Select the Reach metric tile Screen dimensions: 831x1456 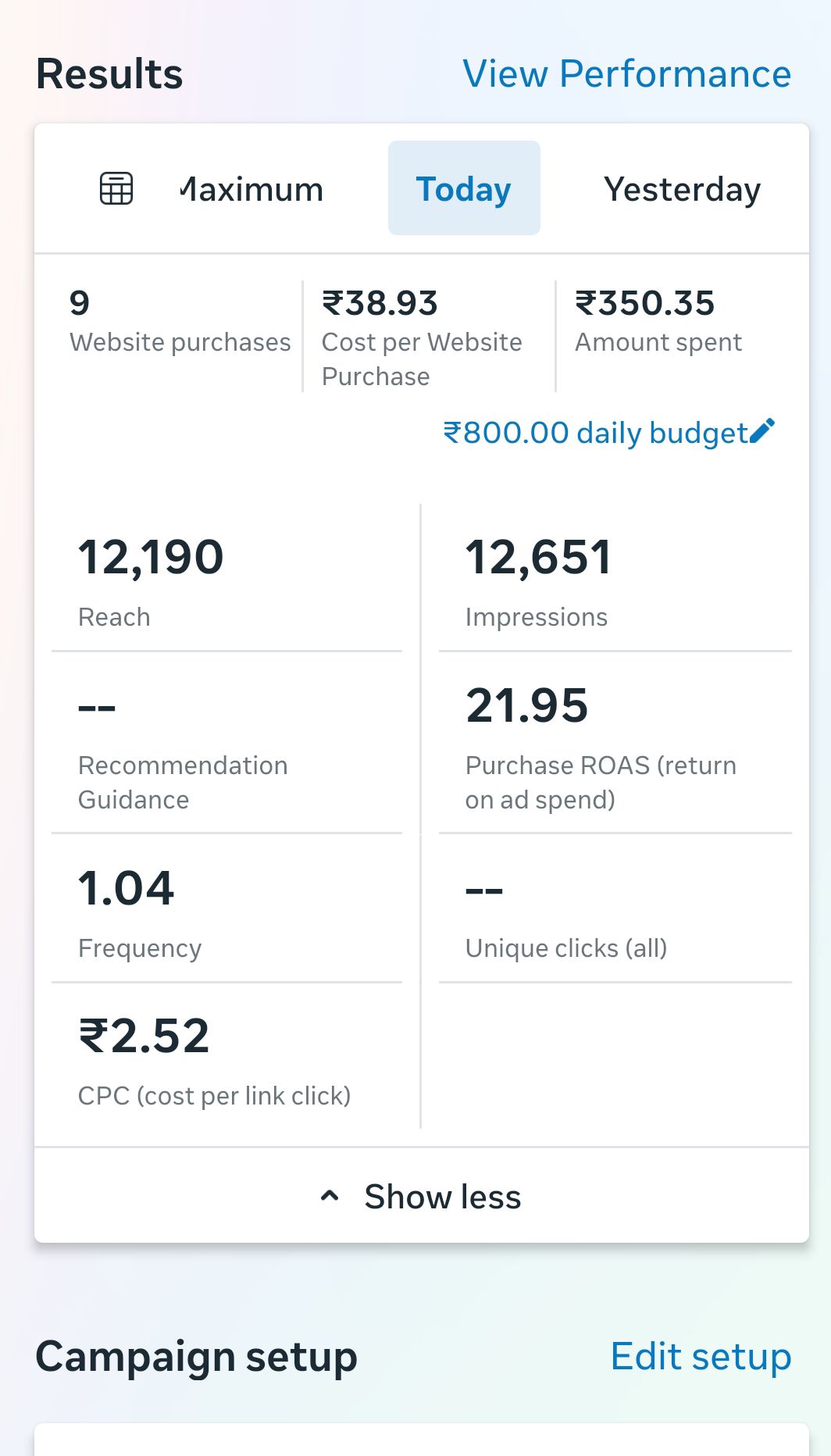pos(226,580)
